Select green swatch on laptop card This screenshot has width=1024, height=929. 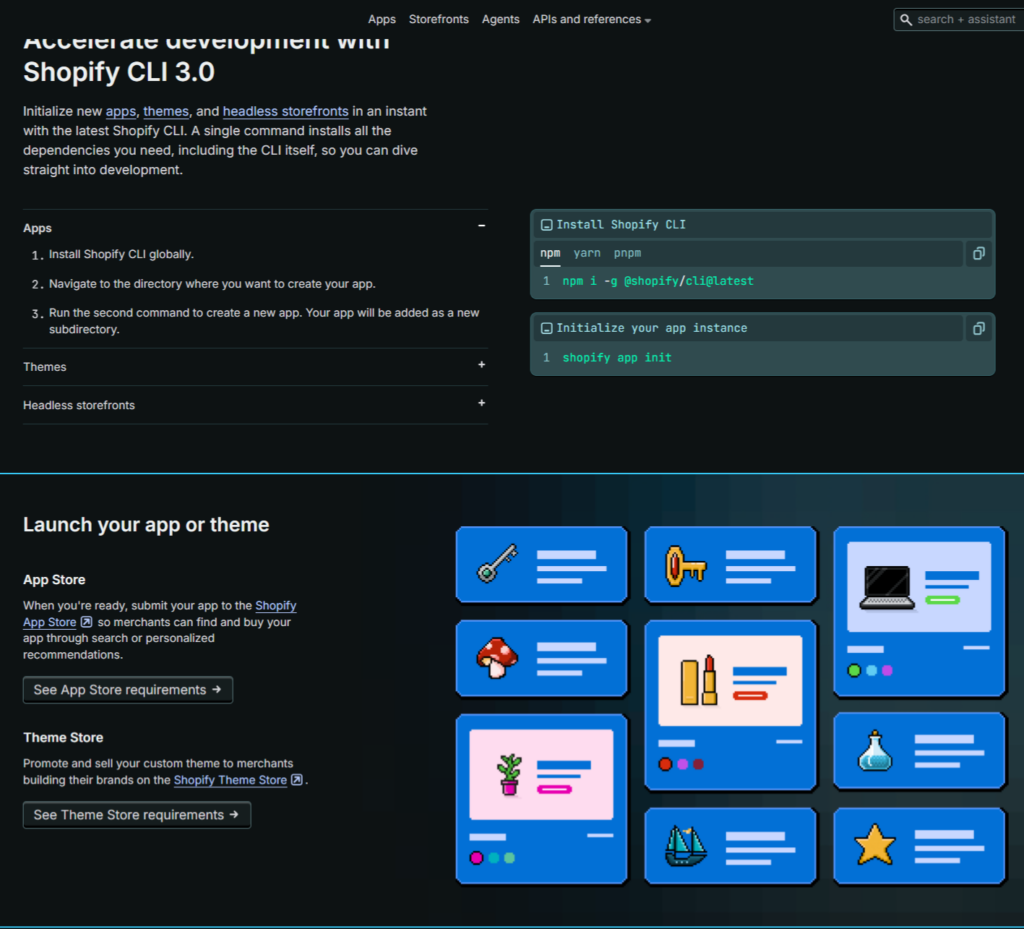(854, 670)
